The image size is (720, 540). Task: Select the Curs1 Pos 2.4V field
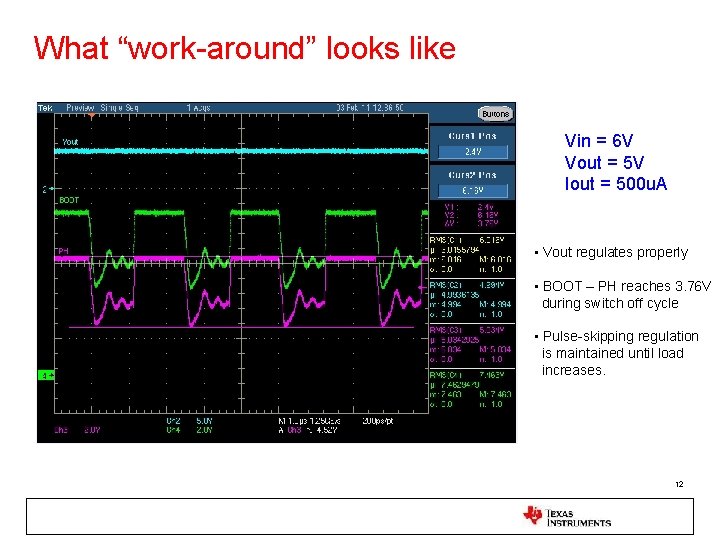pos(472,152)
